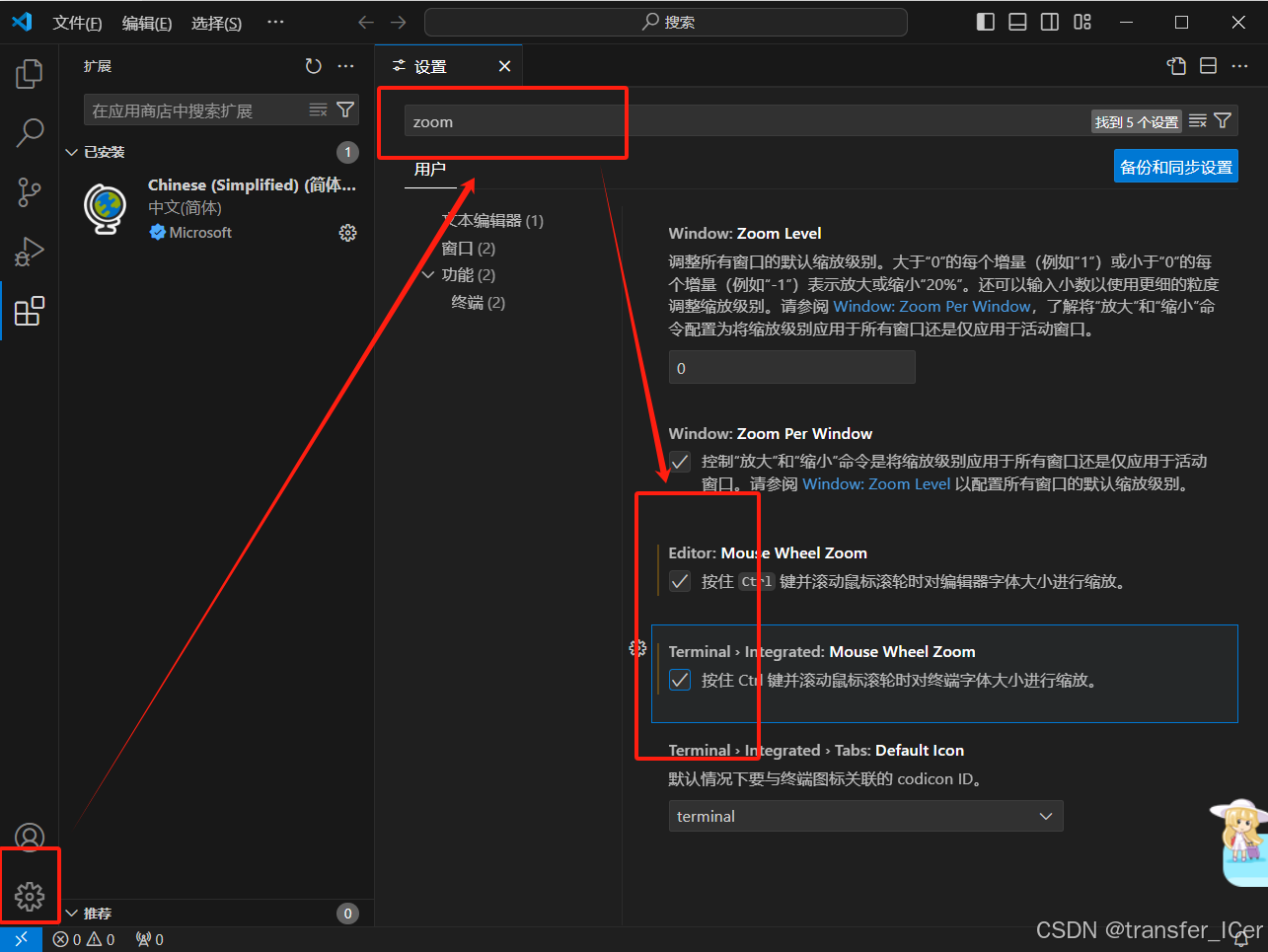Disable Editor: Mouse Wheel Zoom
Screen dimensions: 1268x952
(x=679, y=581)
